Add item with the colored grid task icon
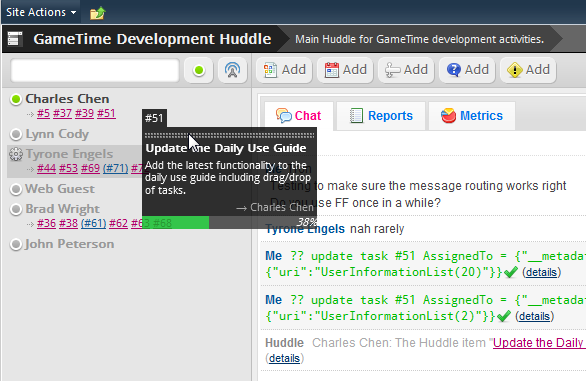This screenshot has height=381, width=586. pos(284,70)
